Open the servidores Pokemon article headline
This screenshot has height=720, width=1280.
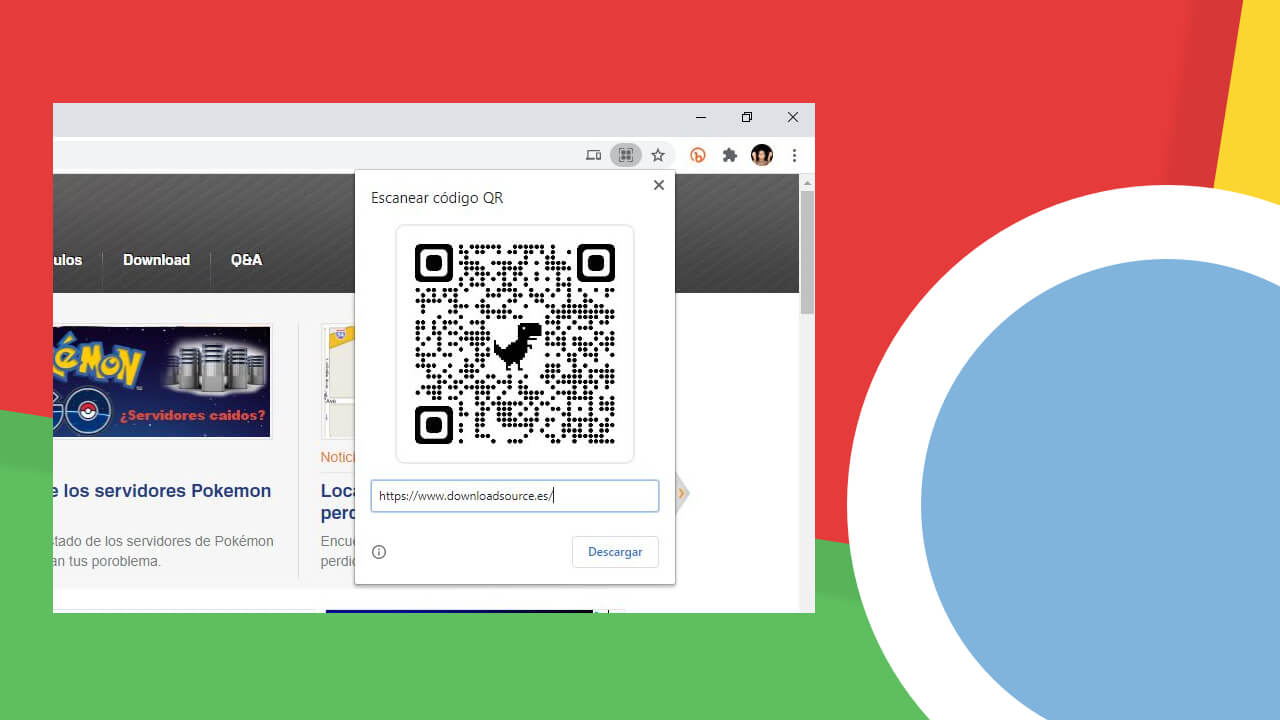click(163, 491)
